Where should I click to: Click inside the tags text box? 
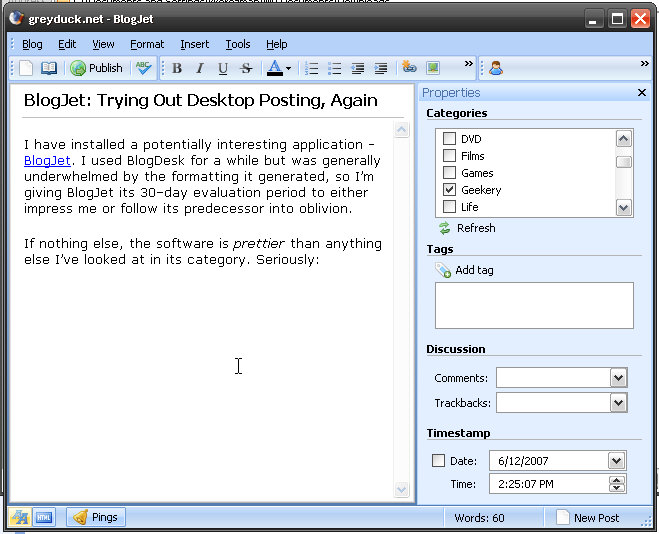534,305
